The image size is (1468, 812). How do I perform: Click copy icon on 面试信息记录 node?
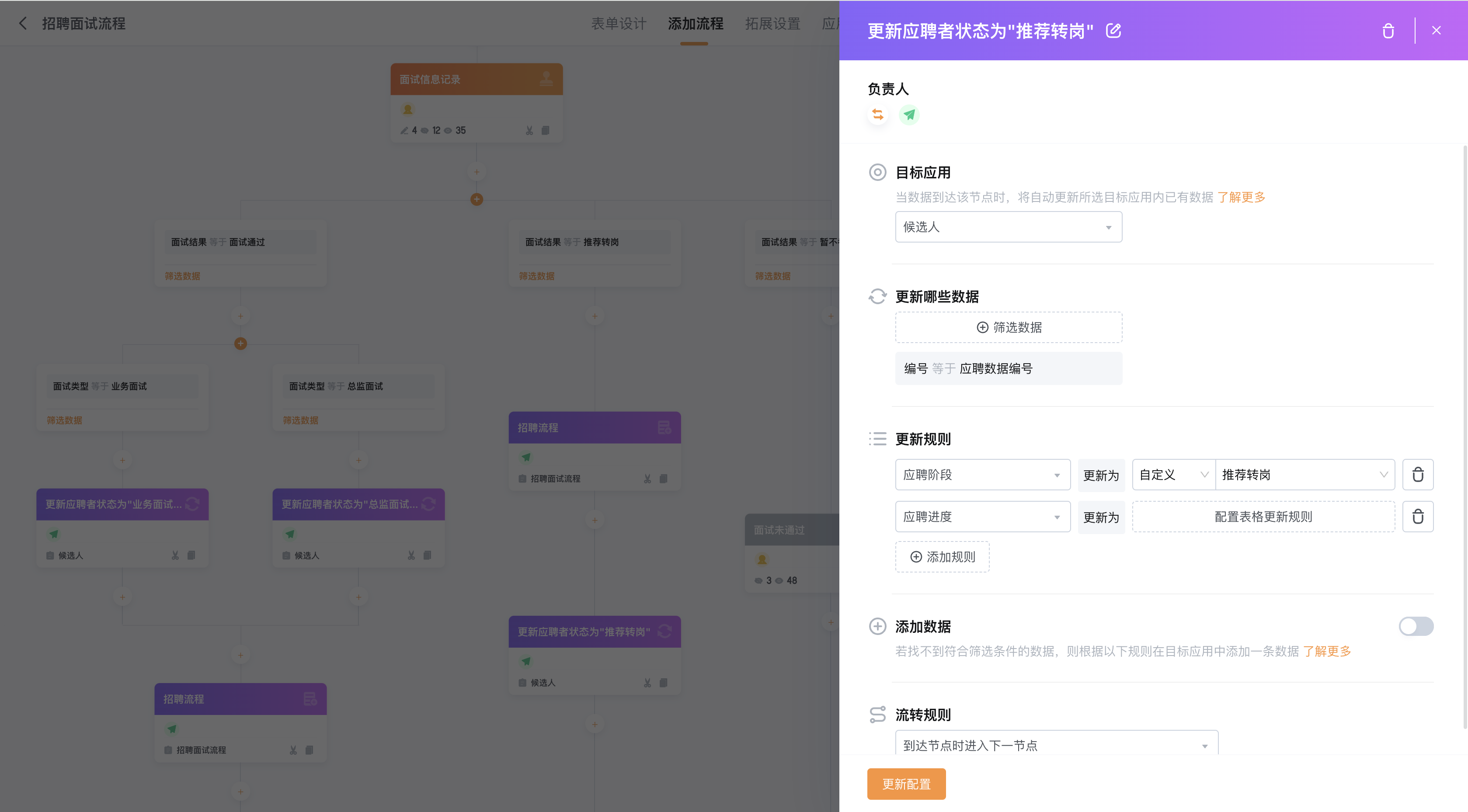click(546, 131)
